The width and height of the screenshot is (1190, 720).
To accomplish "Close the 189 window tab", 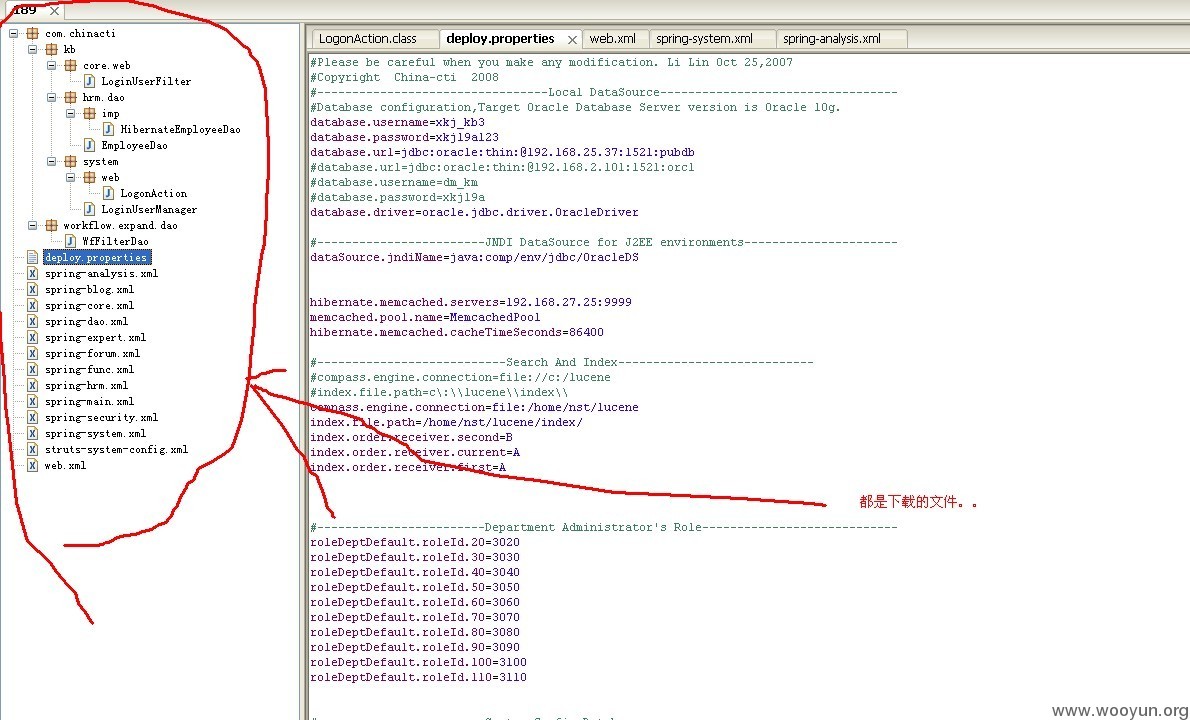I will tap(54, 11).
